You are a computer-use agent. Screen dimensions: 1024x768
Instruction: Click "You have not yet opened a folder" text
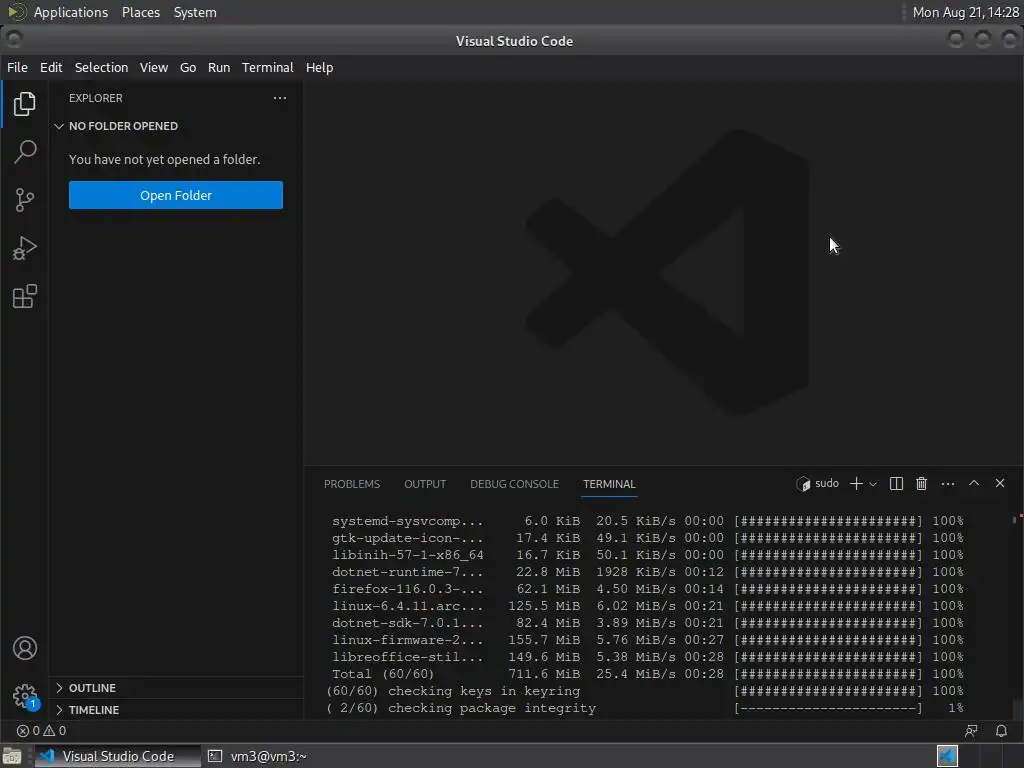coord(165,159)
